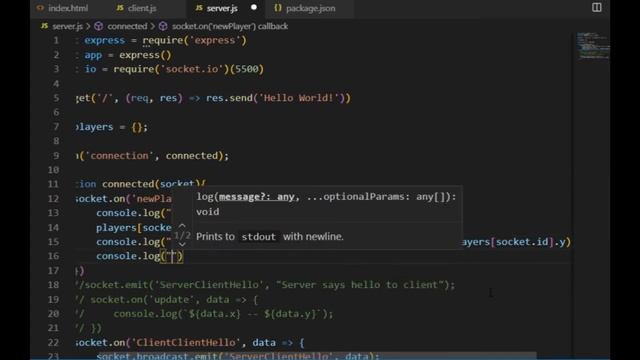
Task: Click the log signature in the tooltip
Action: (326, 204)
